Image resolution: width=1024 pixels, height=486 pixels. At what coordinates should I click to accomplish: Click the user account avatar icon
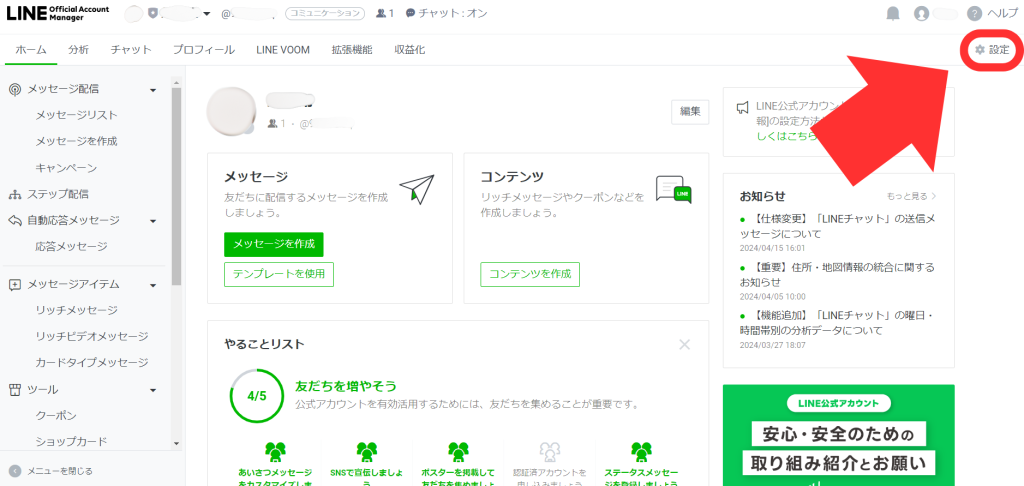tap(921, 14)
